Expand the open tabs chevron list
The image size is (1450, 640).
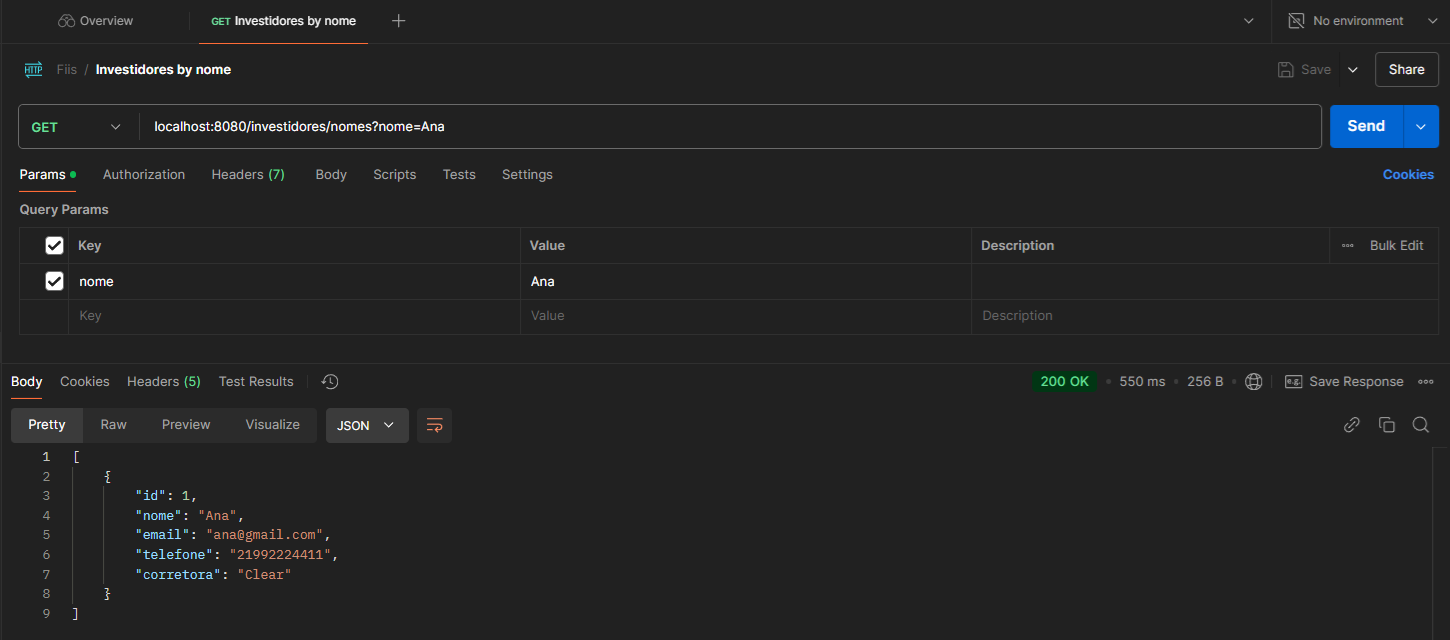point(1248,21)
